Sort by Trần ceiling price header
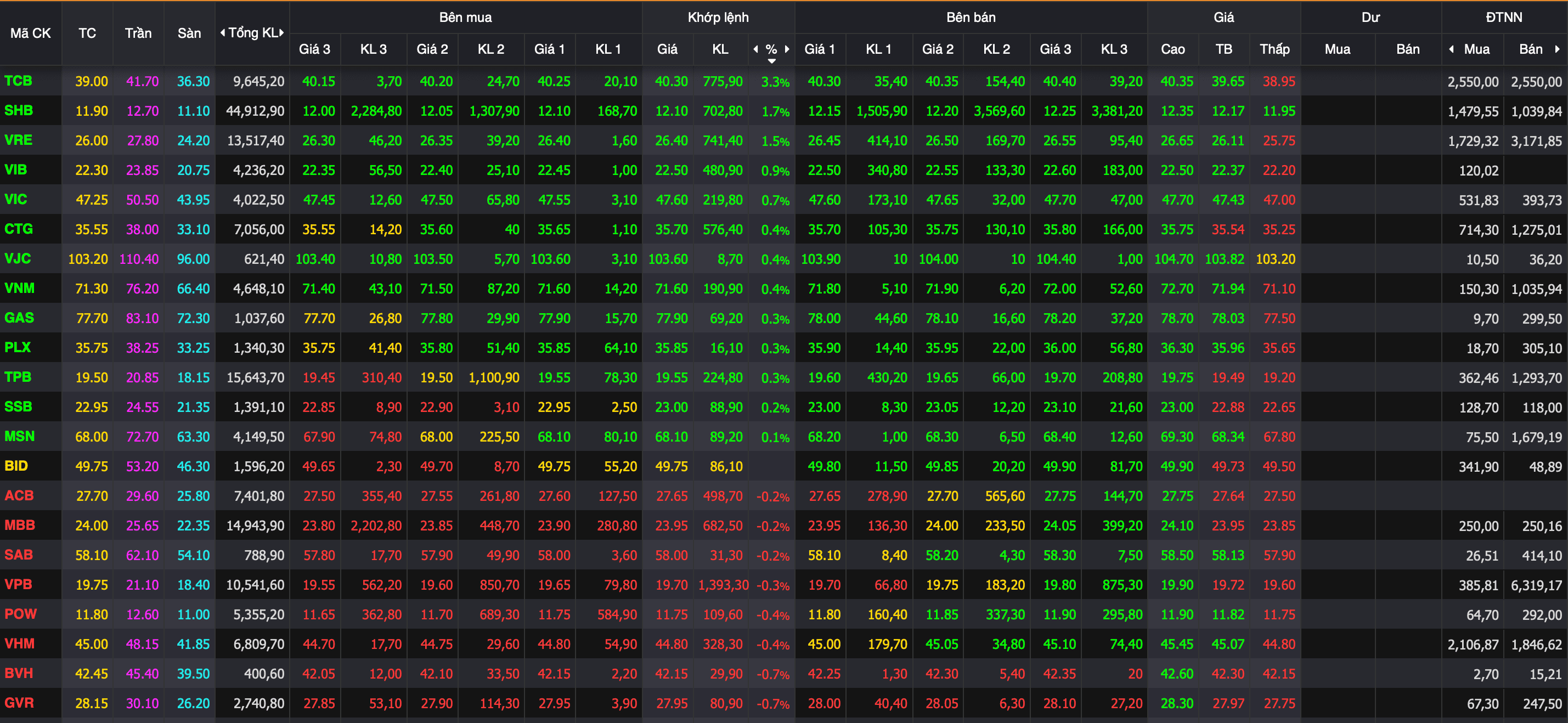 138,33
